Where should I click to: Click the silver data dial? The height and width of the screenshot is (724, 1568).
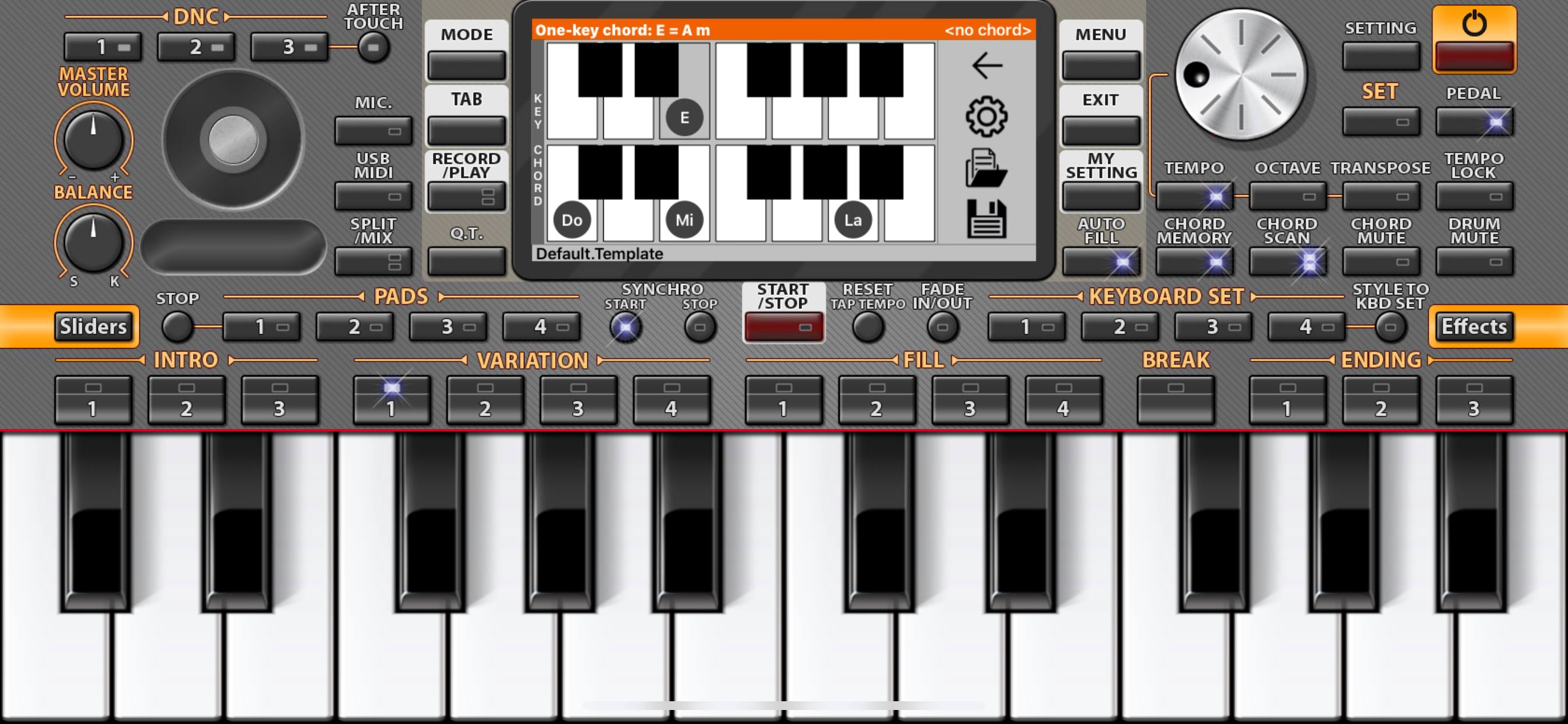point(1240,74)
